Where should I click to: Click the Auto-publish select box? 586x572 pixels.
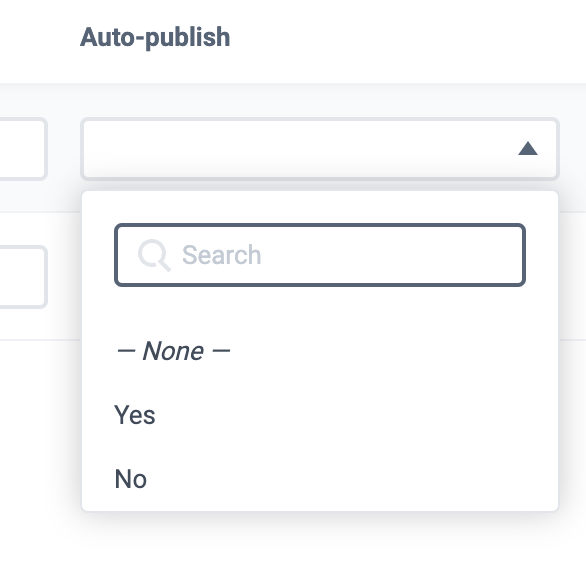320,149
